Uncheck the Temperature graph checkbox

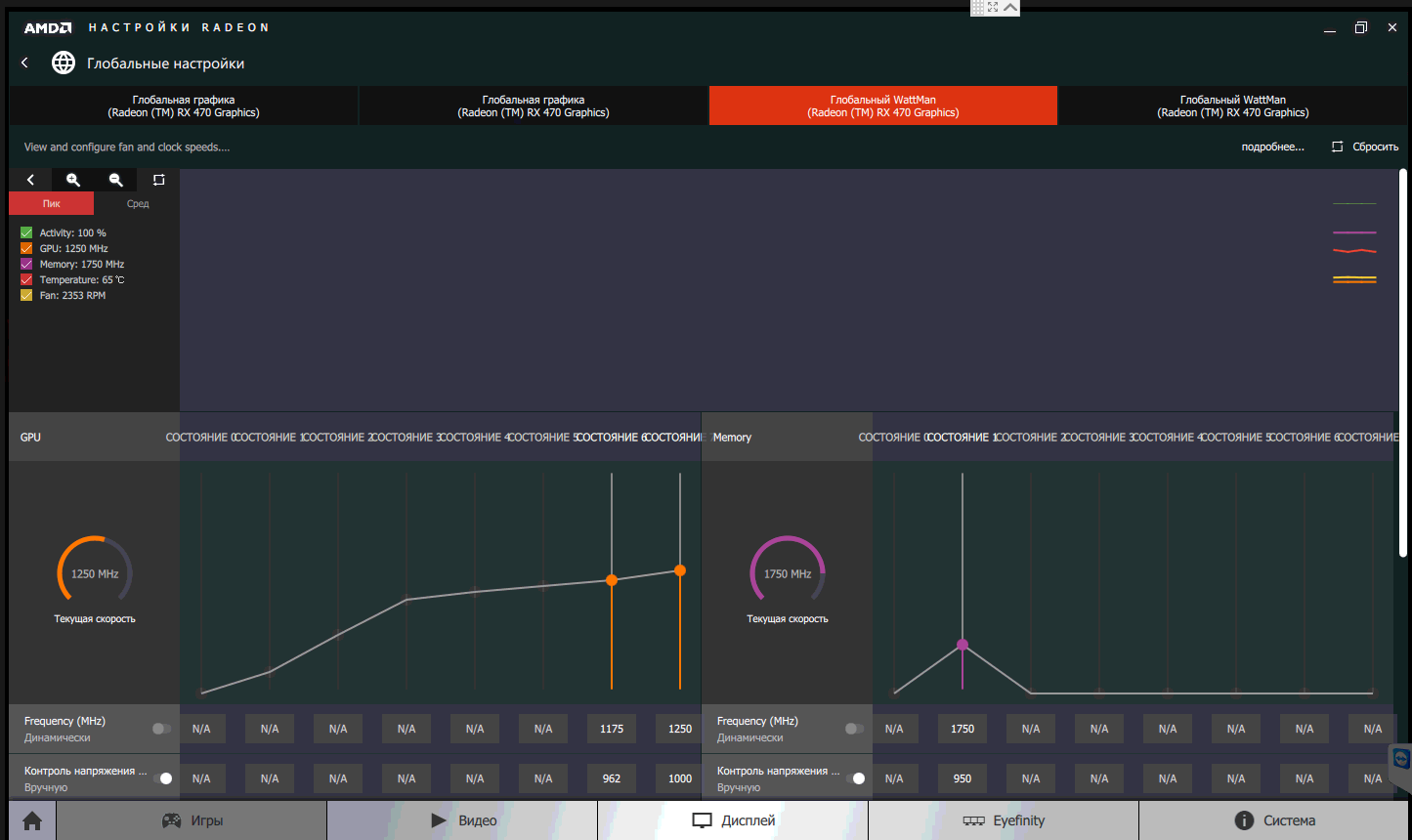click(26, 279)
